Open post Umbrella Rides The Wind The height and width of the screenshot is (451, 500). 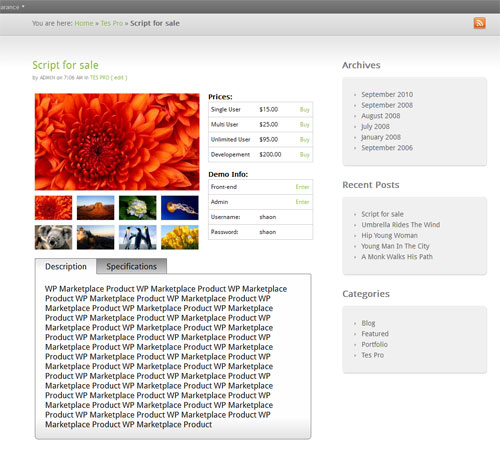point(401,225)
